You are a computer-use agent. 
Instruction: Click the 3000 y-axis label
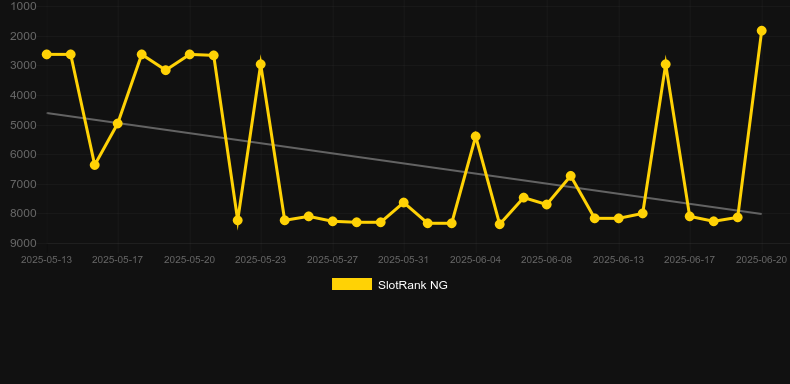24,66
